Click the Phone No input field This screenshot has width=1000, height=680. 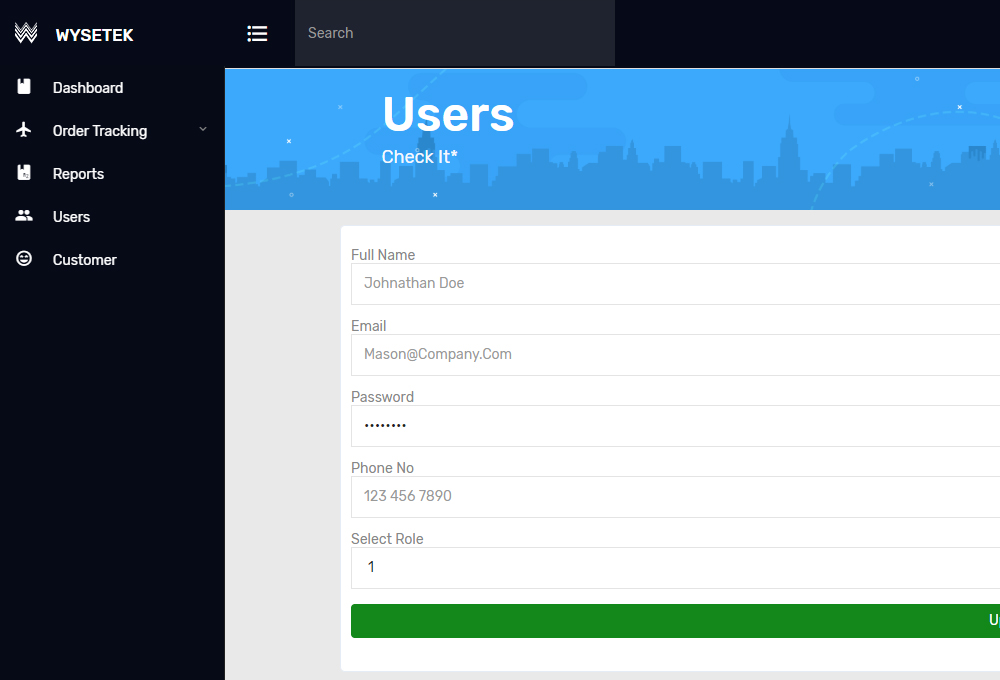[x=675, y=497]
